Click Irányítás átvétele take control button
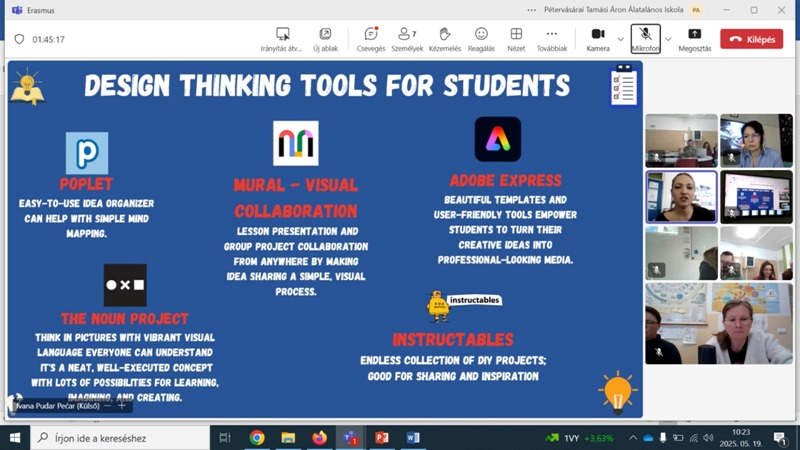Image resolution: width=800 pixels, height=450 pixels. click(x=282, y=39)
